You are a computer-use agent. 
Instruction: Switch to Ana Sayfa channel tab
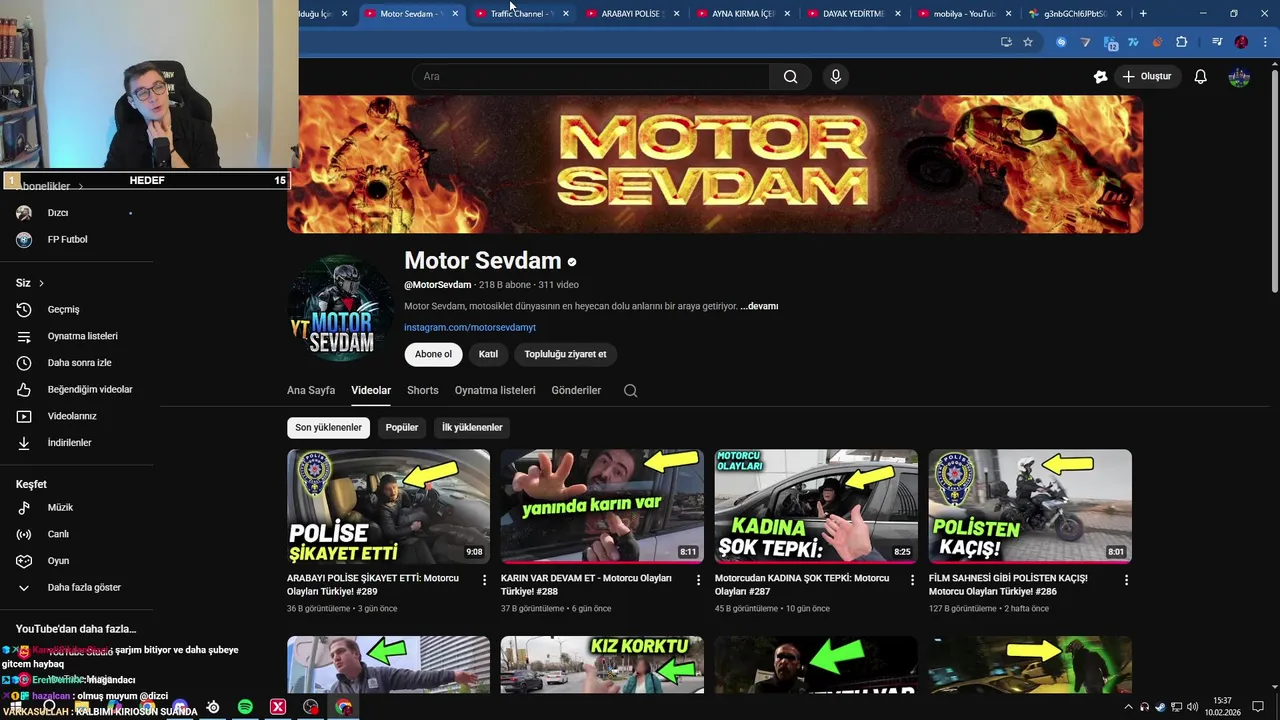coord(311,391)
